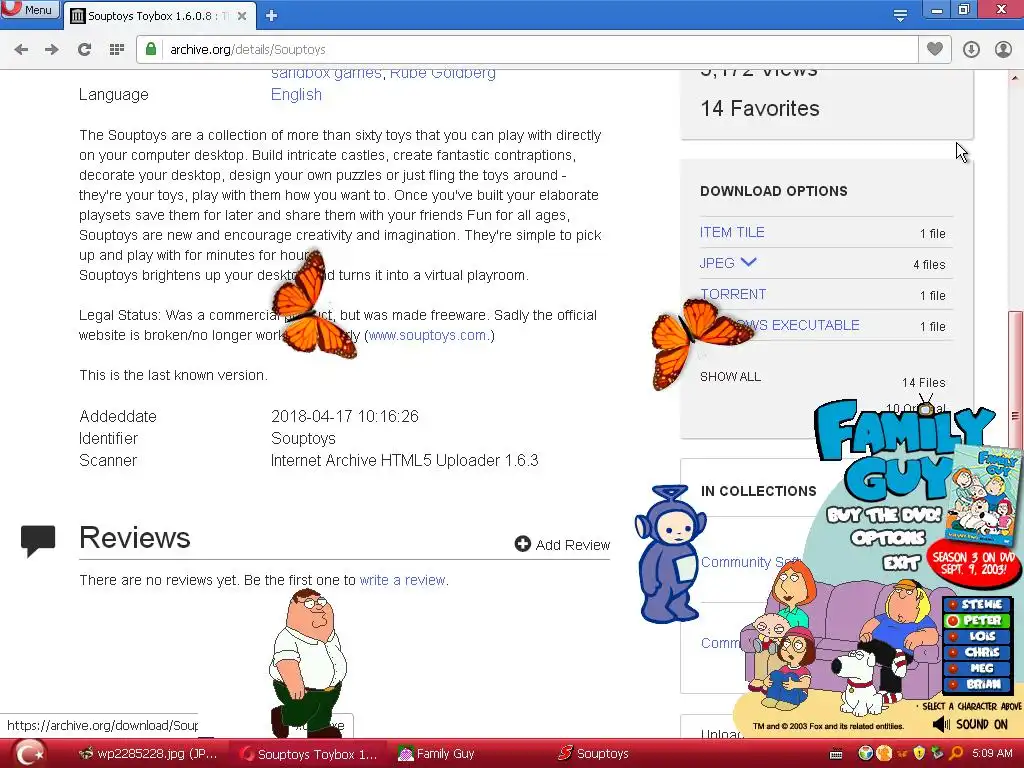1024x768 pixels.
Task: Go forward to the next page
Action: click(x=52, y=50)
